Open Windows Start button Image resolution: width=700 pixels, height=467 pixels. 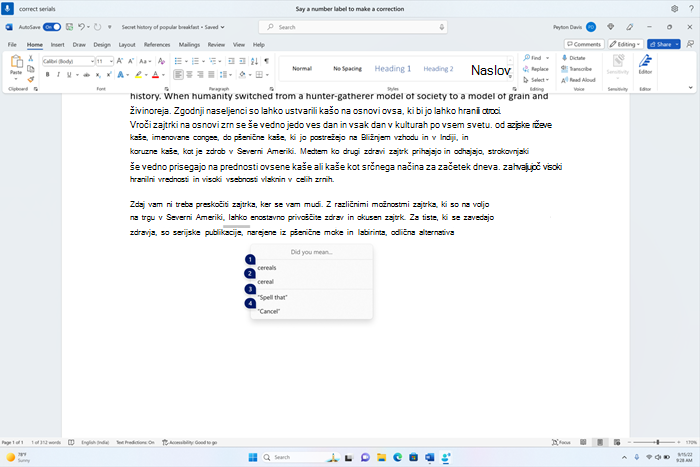253,457
